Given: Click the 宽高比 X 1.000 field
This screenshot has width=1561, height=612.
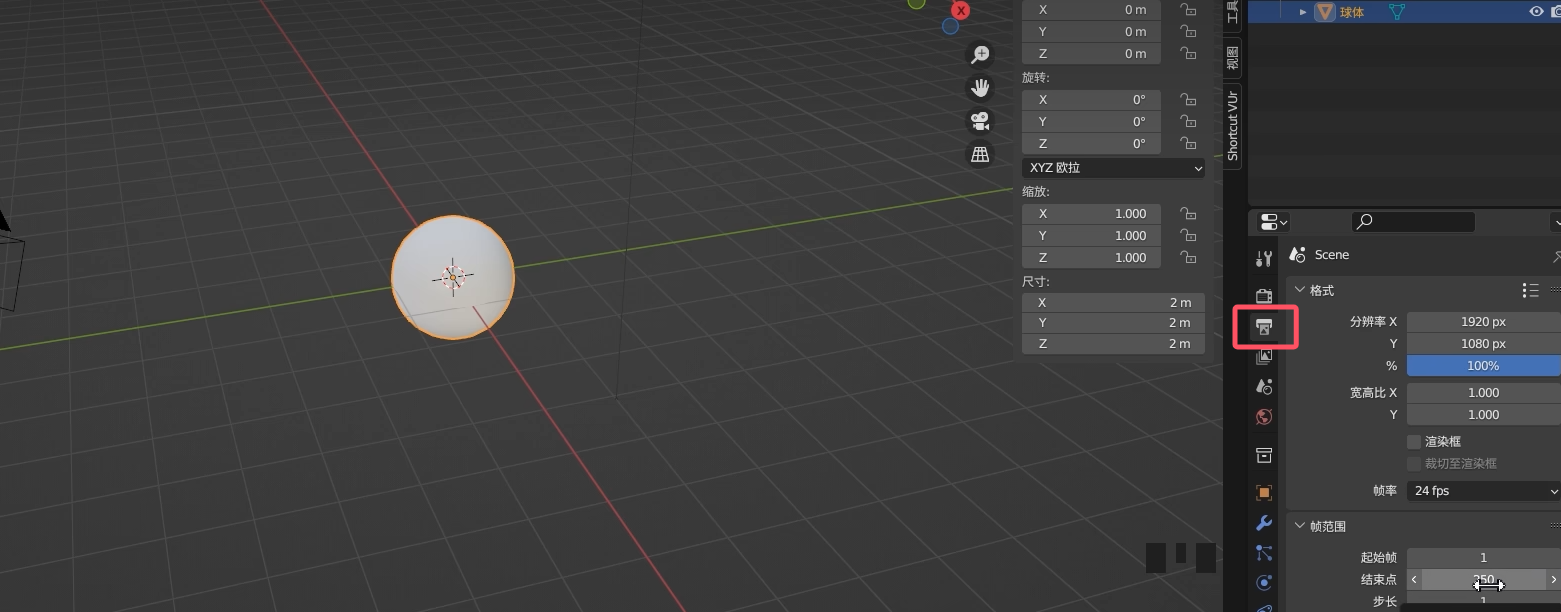Looking at the screenshot, I should tap(1484, 393).
